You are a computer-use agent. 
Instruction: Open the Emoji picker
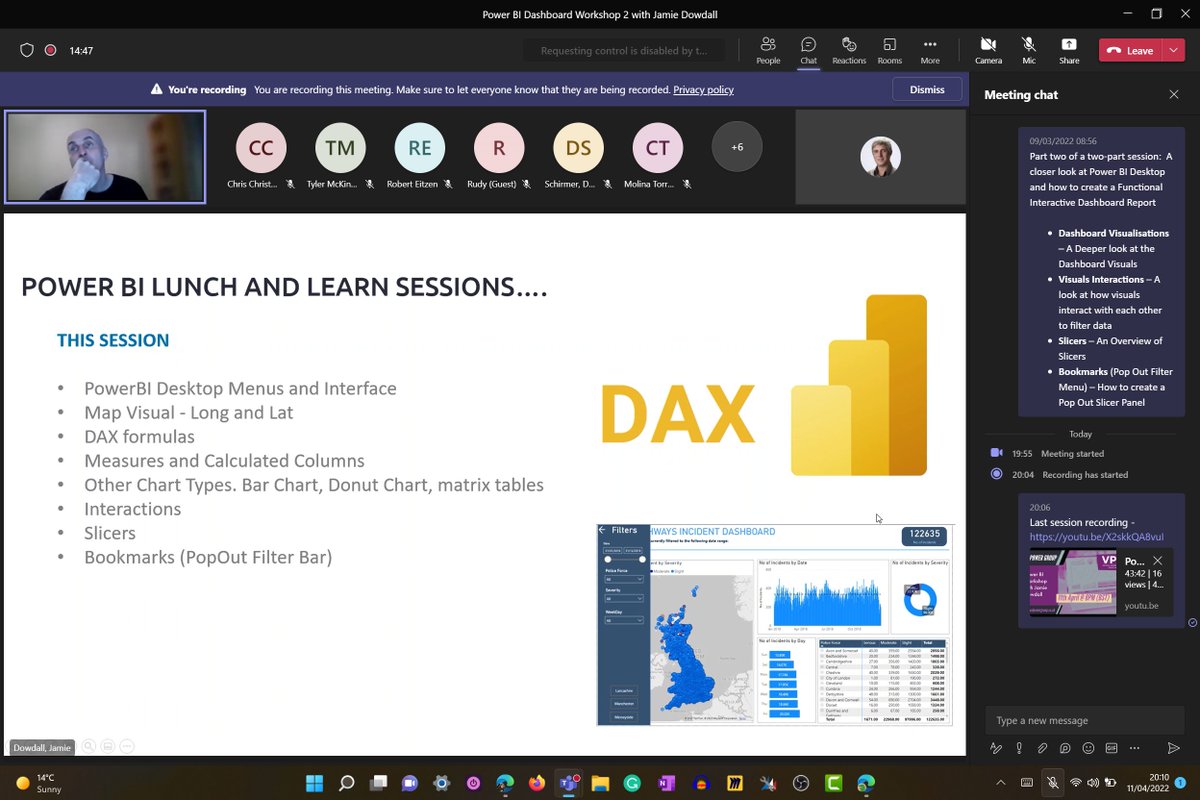point(1088,748)
